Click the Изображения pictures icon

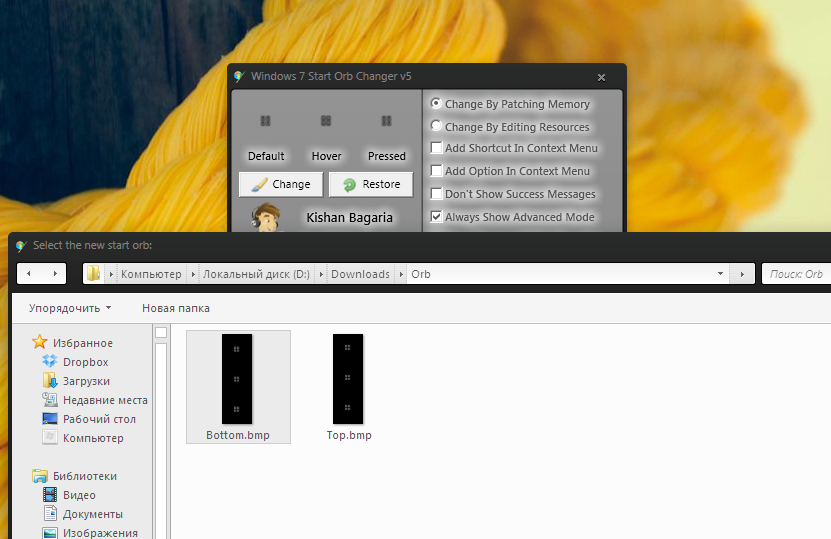[50, 533]
